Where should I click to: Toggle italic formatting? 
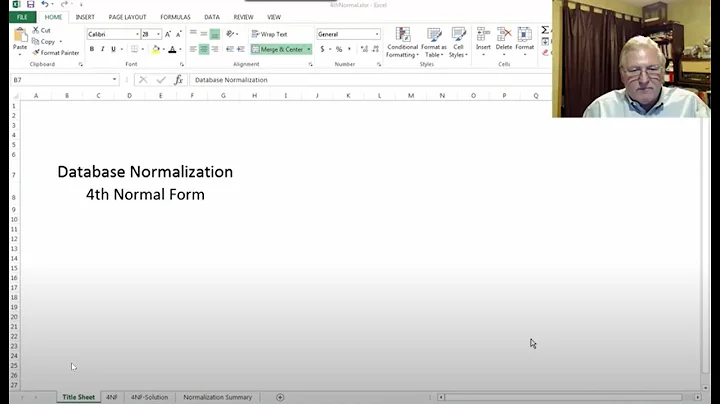pos(102,49)
